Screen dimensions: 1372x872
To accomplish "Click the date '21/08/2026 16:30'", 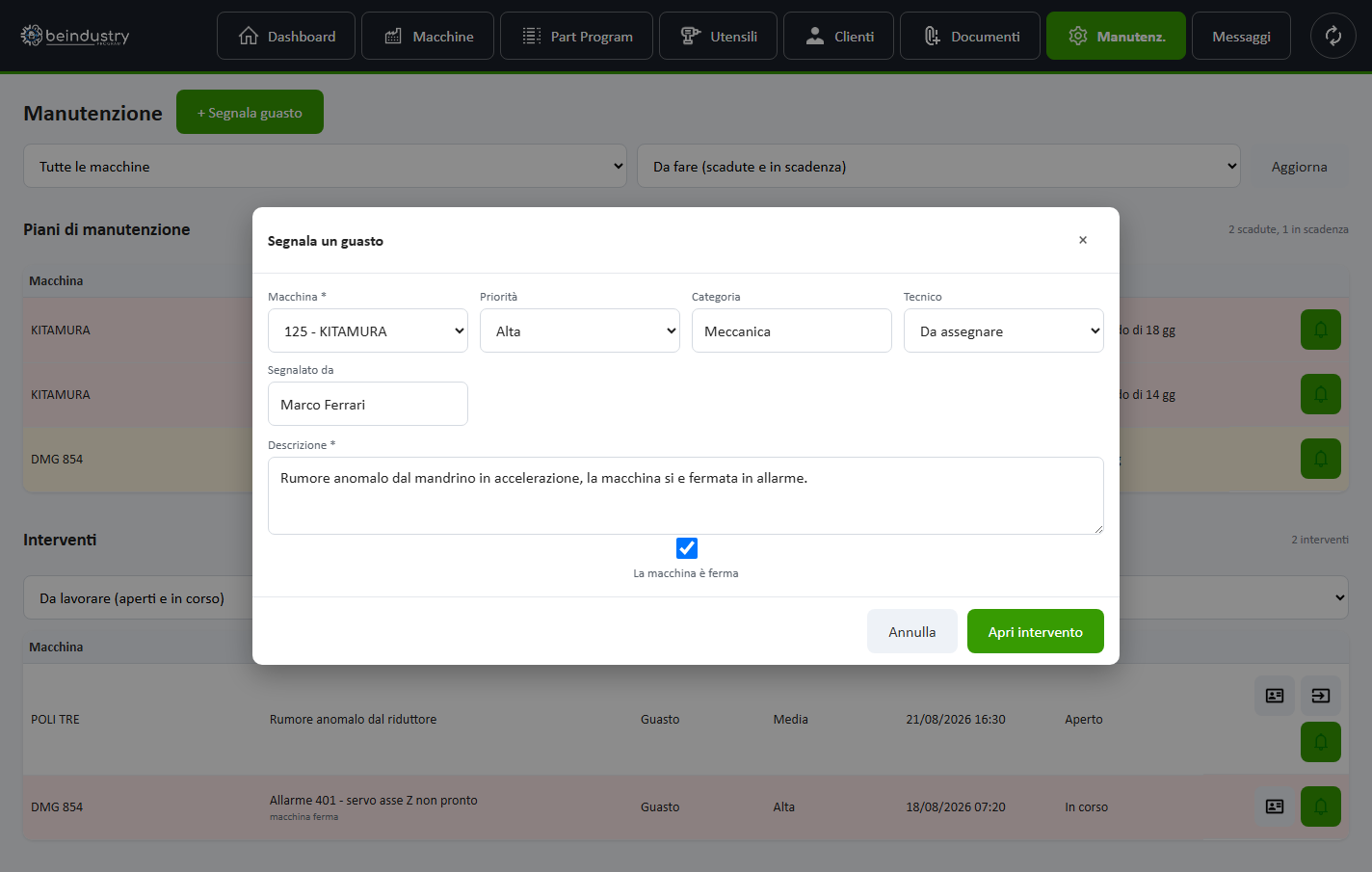I will point(956,719).
